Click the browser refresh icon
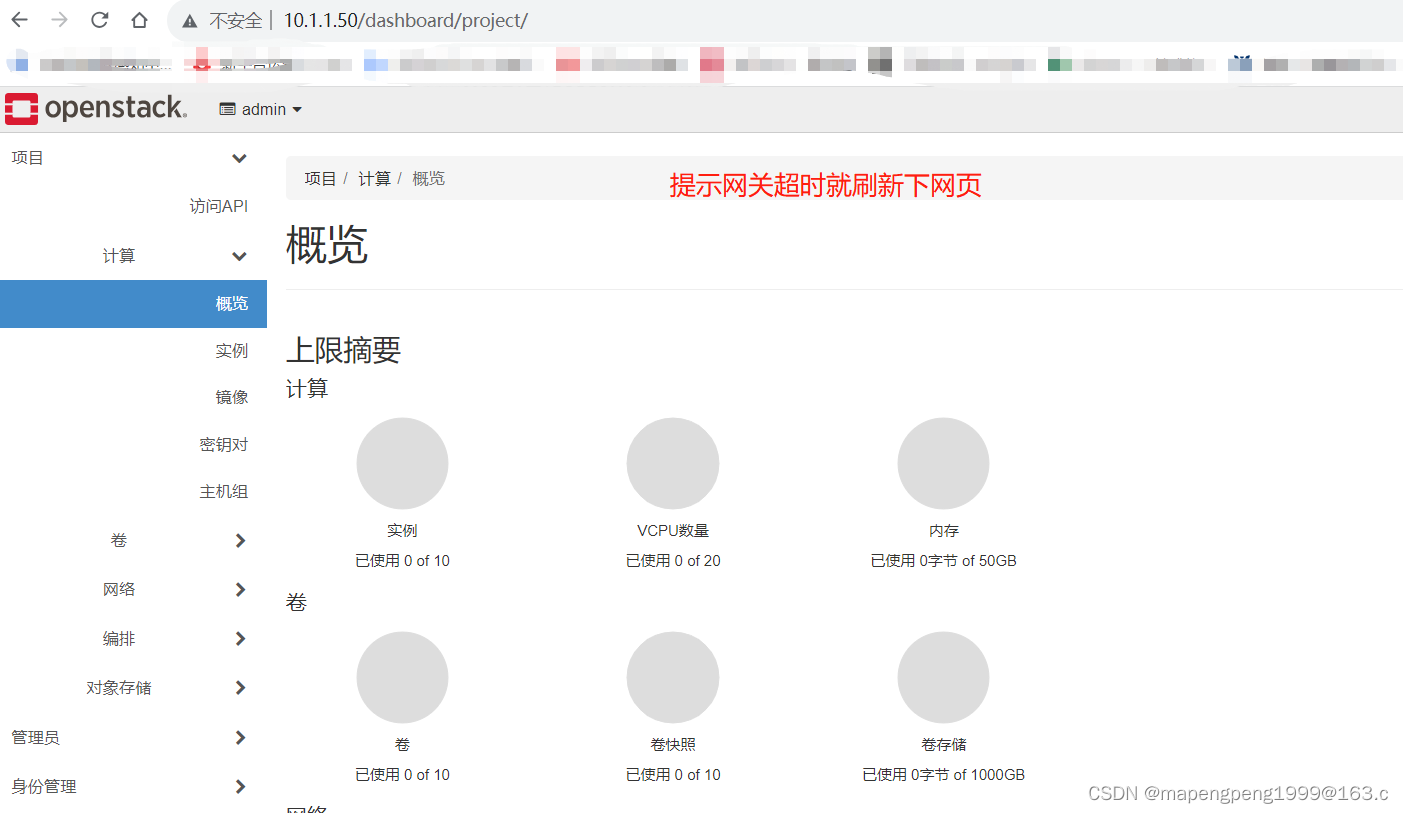Screen dimensions: 1403x813 pyautogui.click(x=98, y=20)
